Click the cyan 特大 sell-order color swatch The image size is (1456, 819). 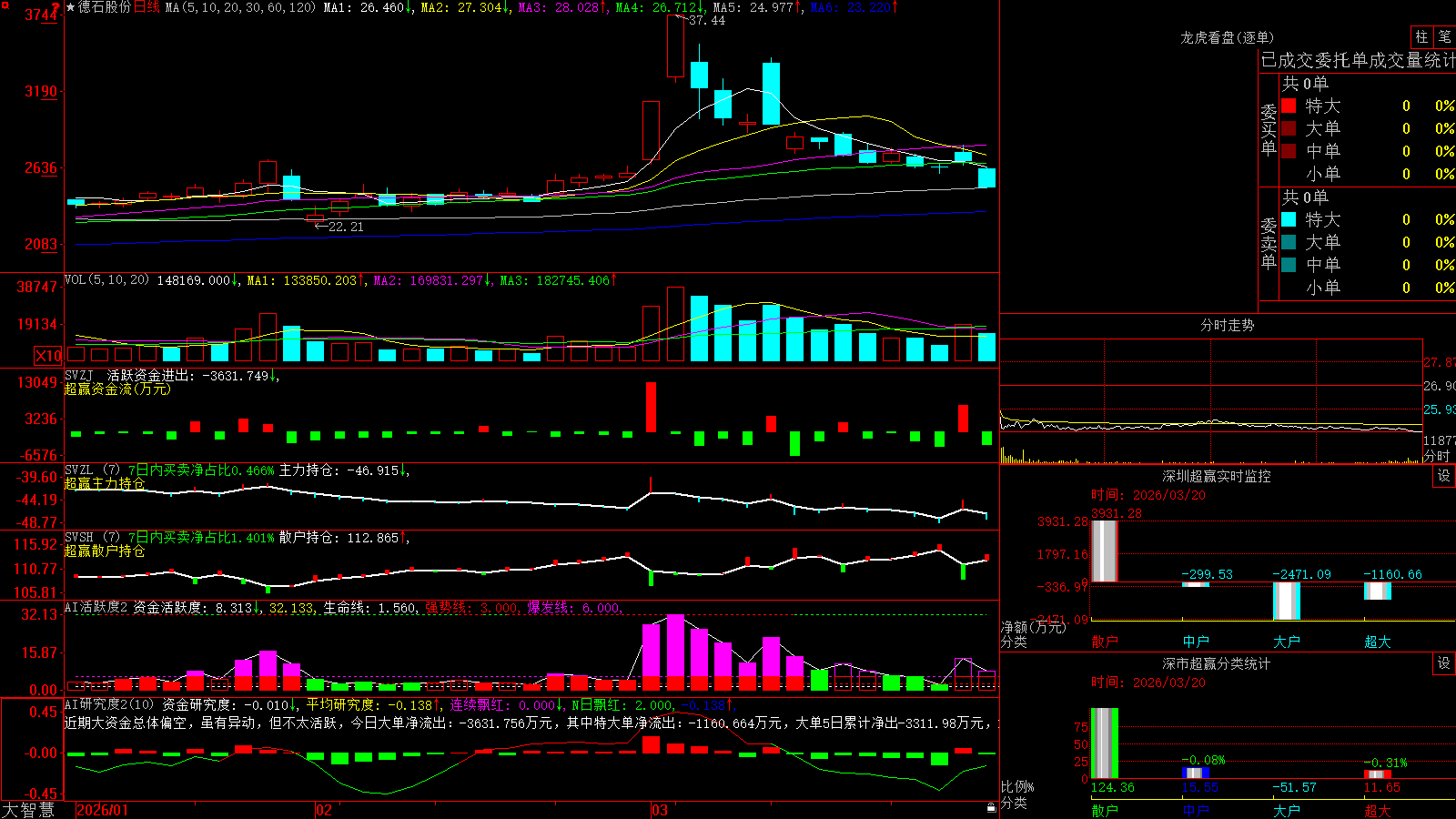click(1289, 219)
